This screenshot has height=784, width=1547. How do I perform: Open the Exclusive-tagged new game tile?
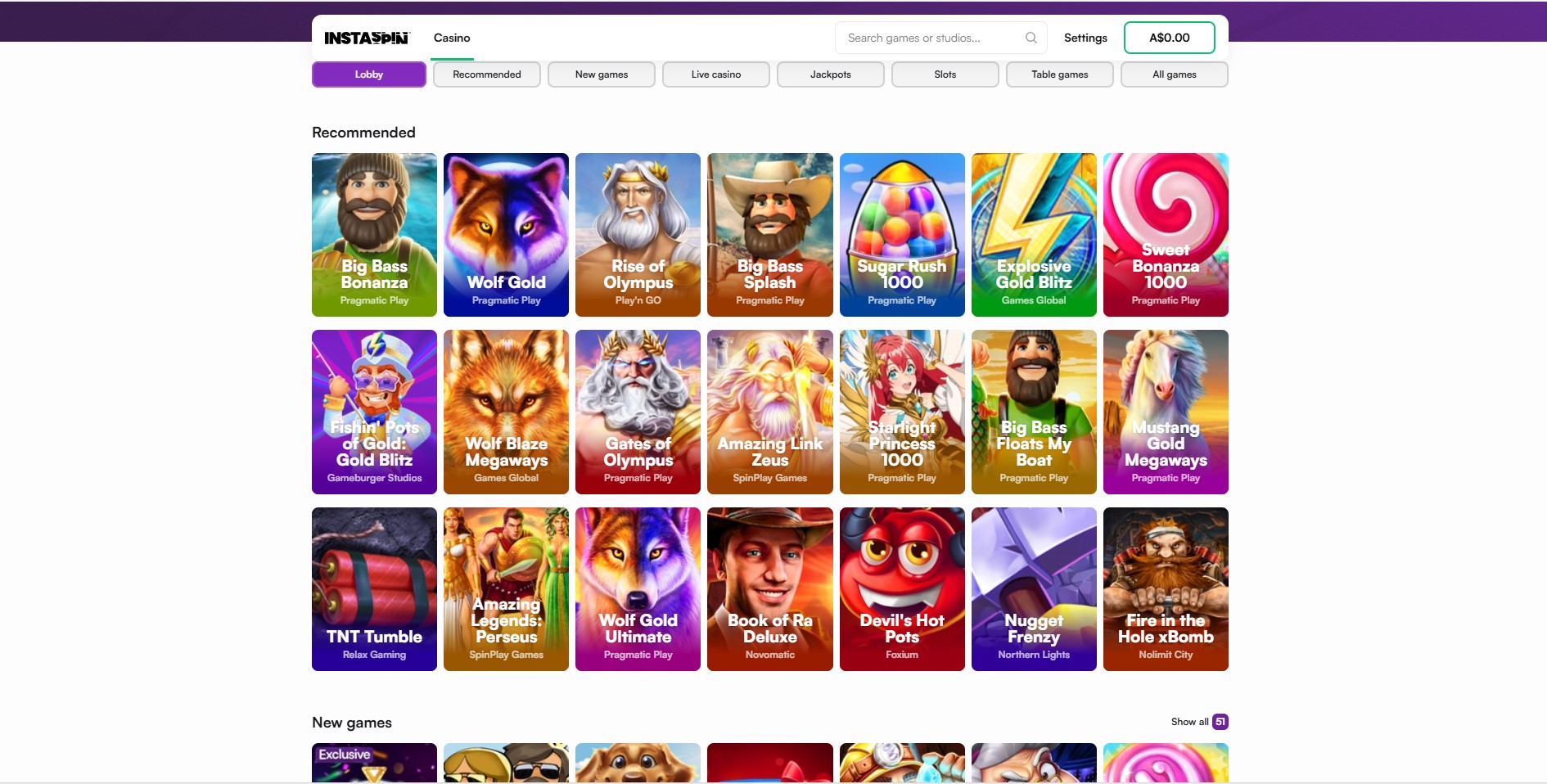coord(374,763)
